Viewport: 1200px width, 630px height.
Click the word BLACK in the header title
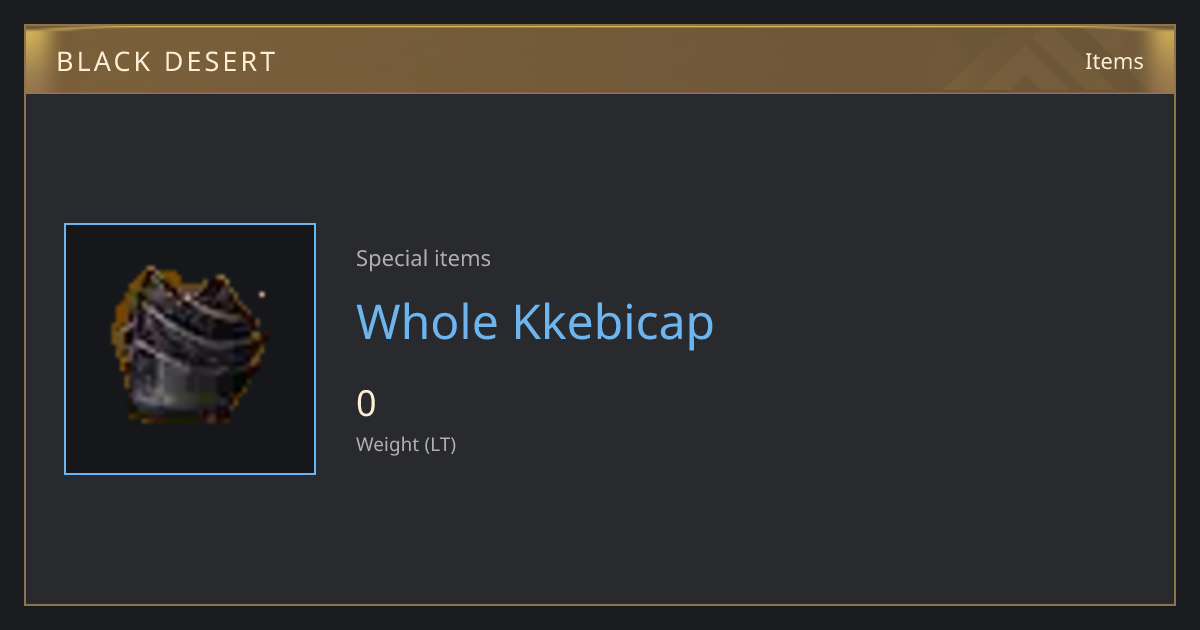click(x=99, y=62)
